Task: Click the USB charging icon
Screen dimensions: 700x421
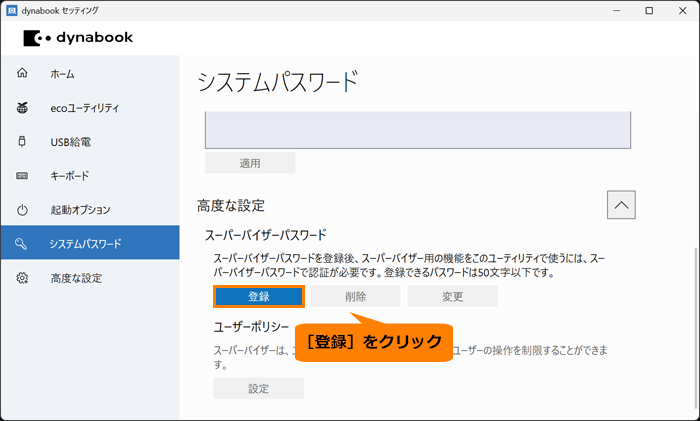Action: pyautogui.click(x=22, y=142)
